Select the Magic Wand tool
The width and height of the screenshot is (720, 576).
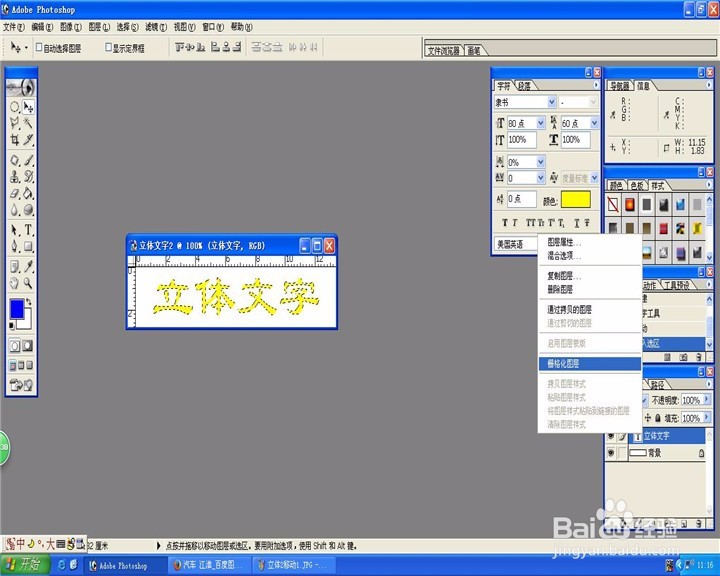coord(28,123)
